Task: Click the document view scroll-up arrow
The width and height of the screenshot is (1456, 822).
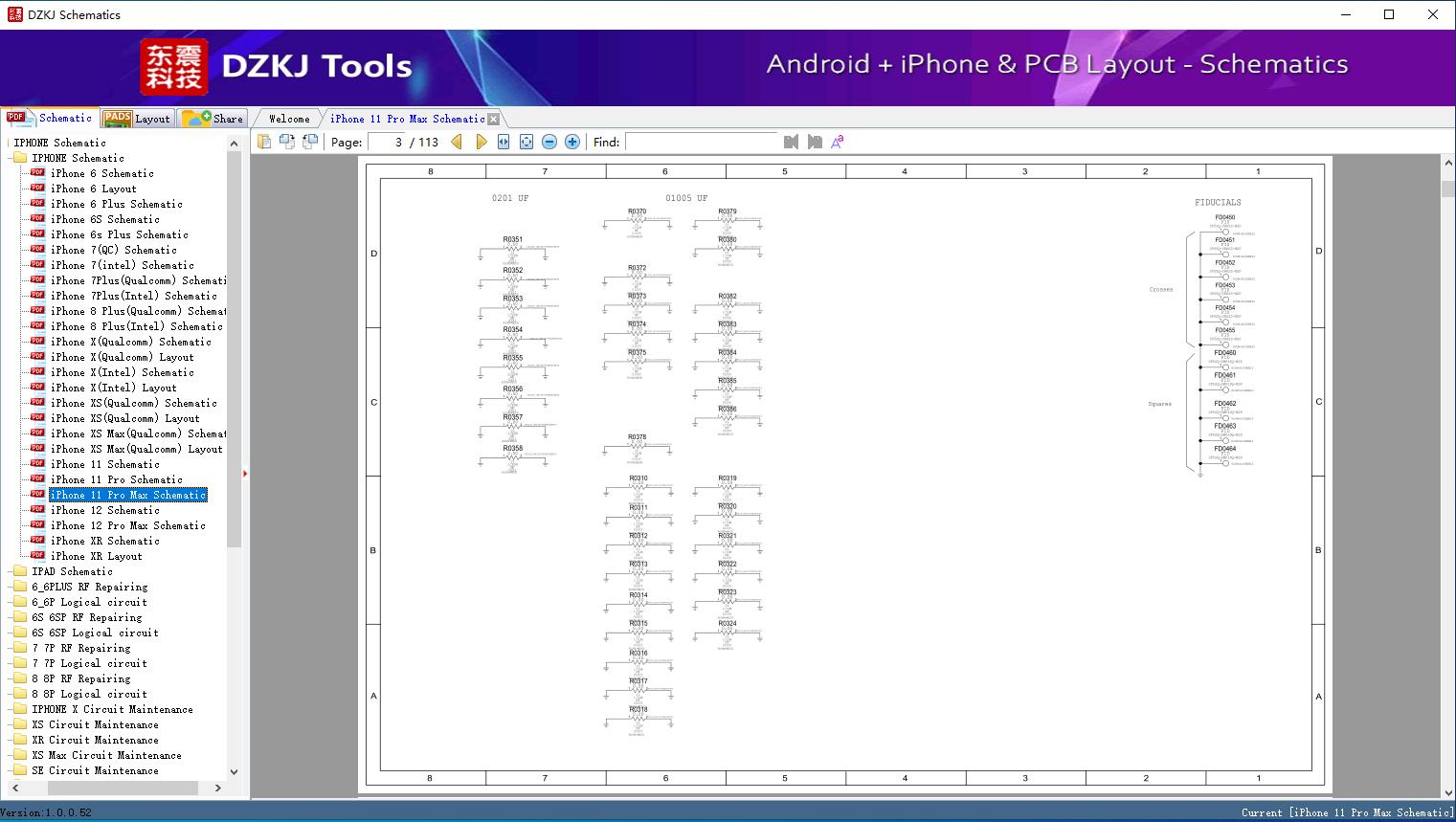Action: (1448, 163)
